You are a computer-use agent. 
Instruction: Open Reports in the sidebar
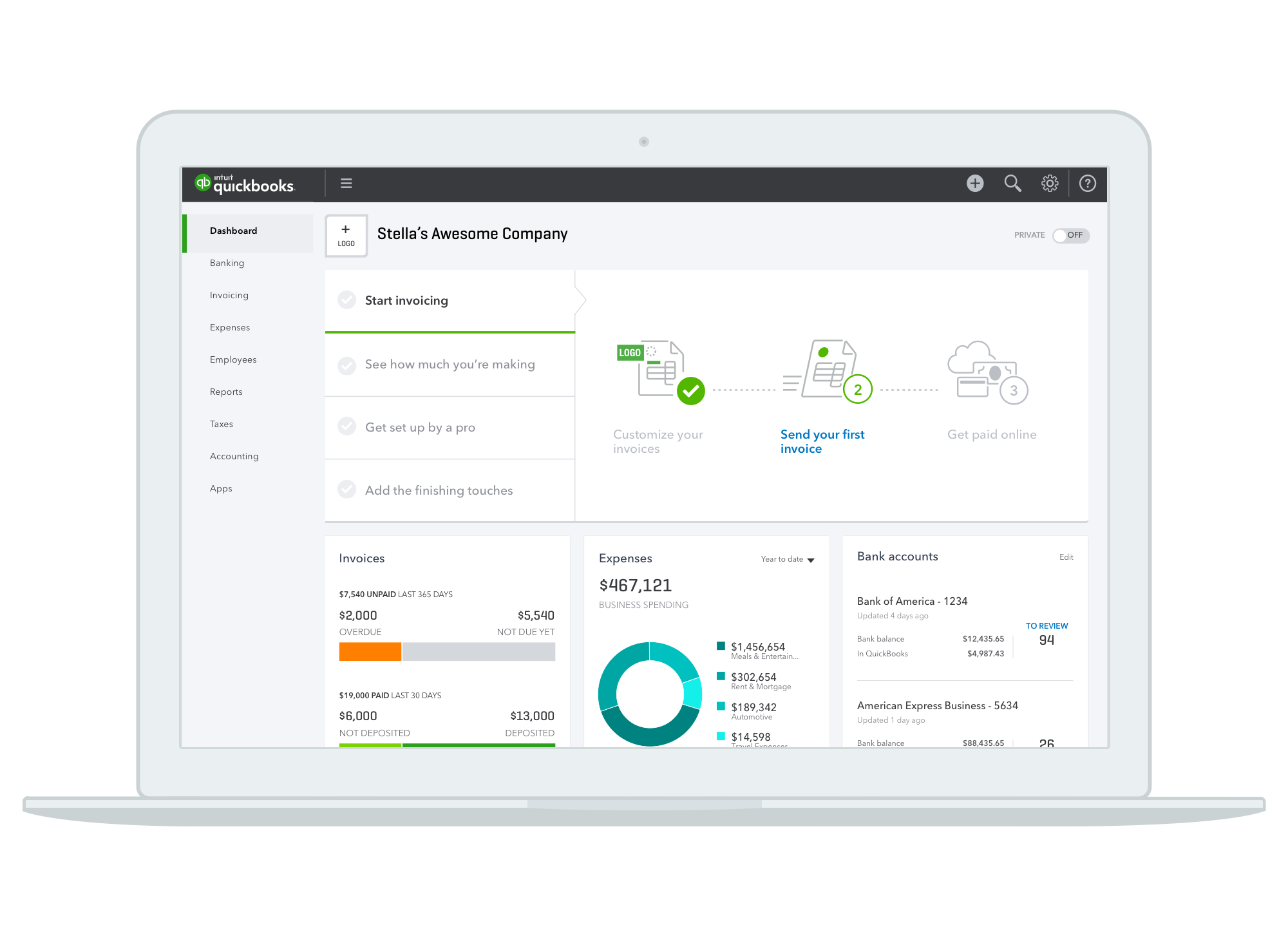(x=226, y=392)
